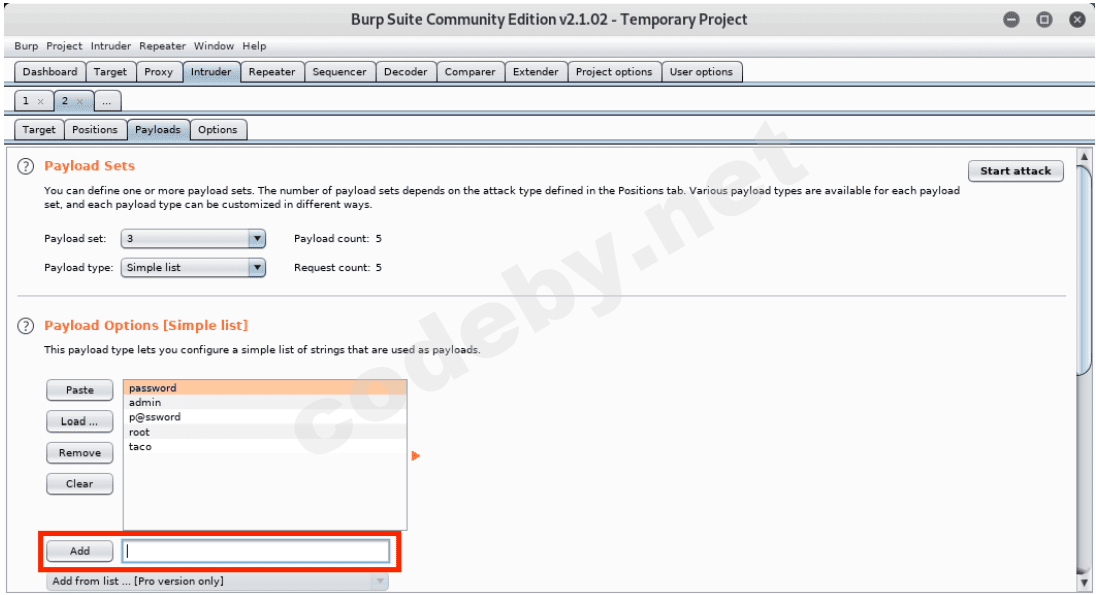Click the orange arrow beside payload list
1096x595 pixels.
(416, 456)
